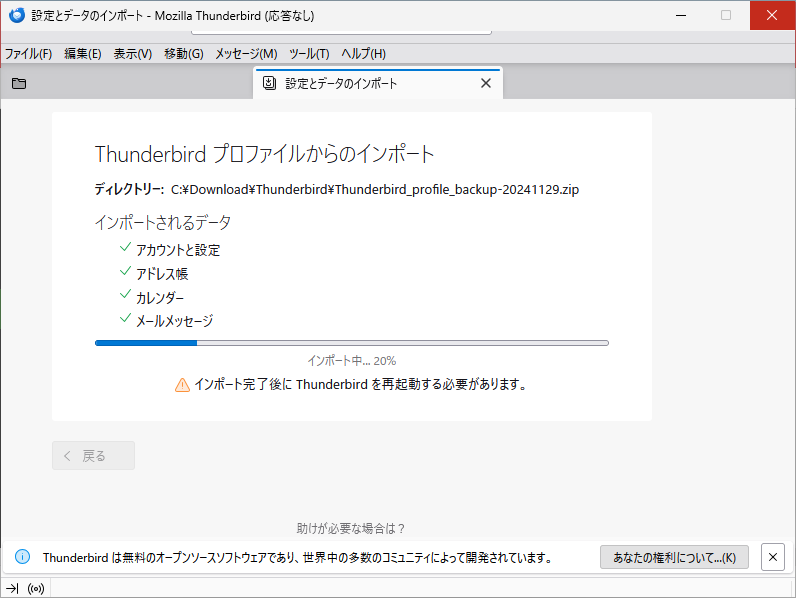The image size is (796, 598).
Task: Click the Thunderbird は無料の notification text
Action: pos(298,557)
